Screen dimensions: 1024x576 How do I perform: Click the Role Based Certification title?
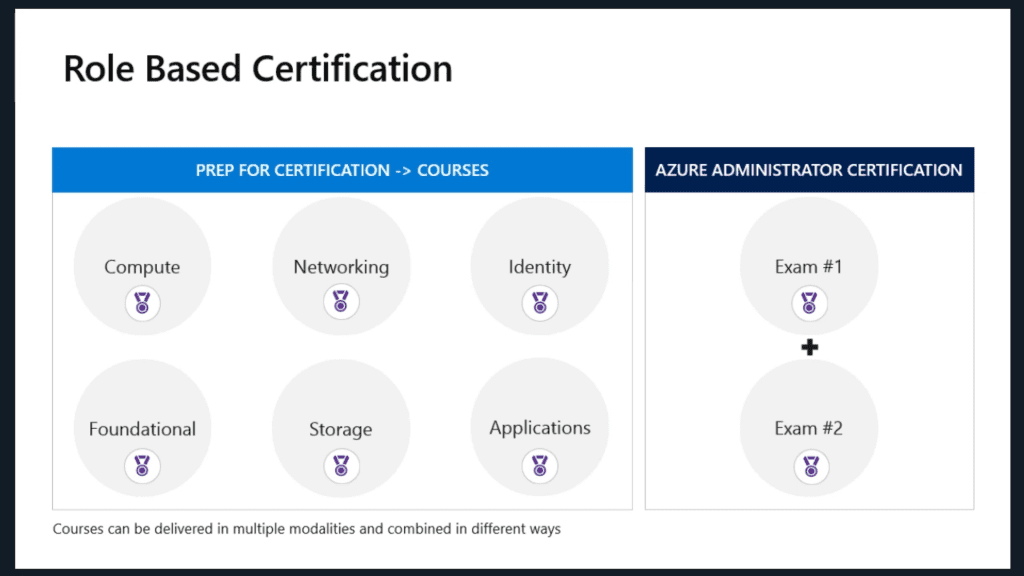point(258,69)
